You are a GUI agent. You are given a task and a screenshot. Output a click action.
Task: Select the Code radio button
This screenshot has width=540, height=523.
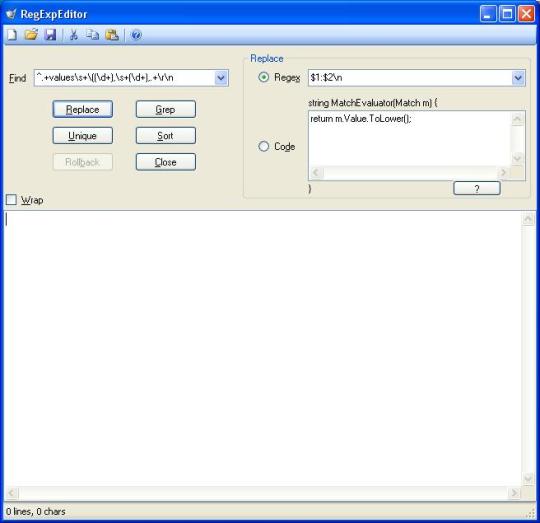[264, 146]
